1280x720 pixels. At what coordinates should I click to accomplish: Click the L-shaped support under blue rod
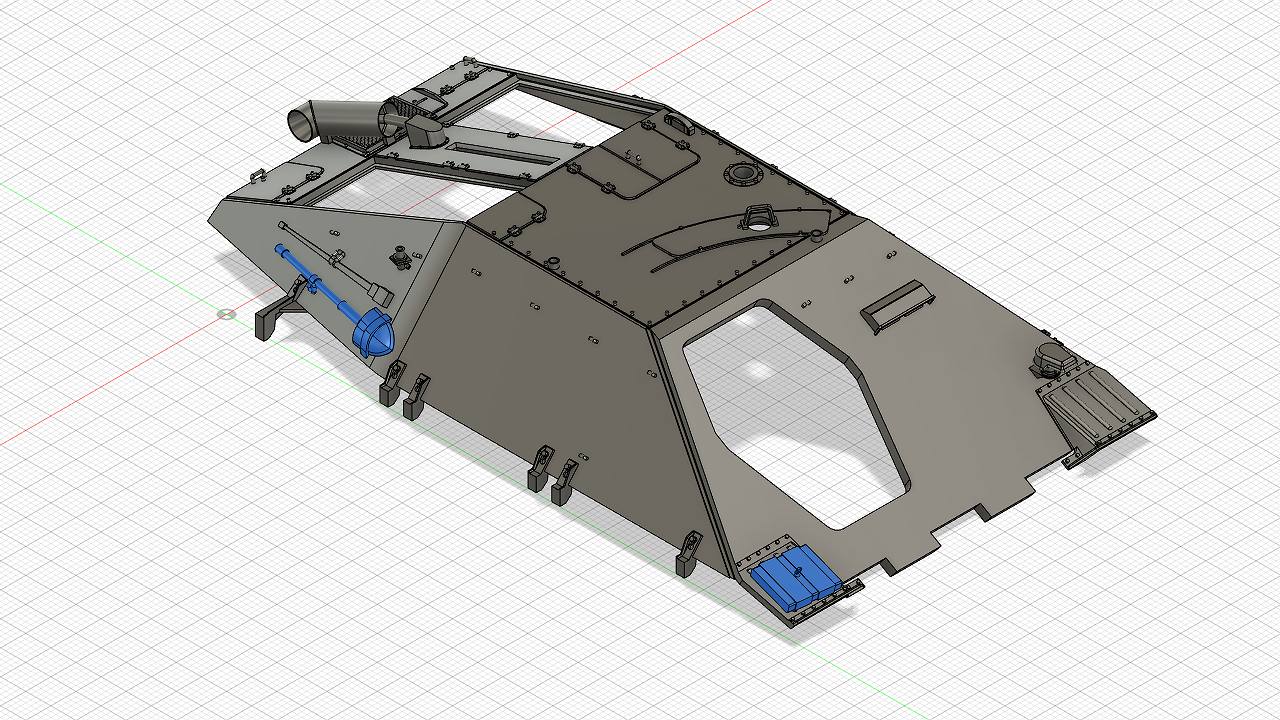point(280,312)
